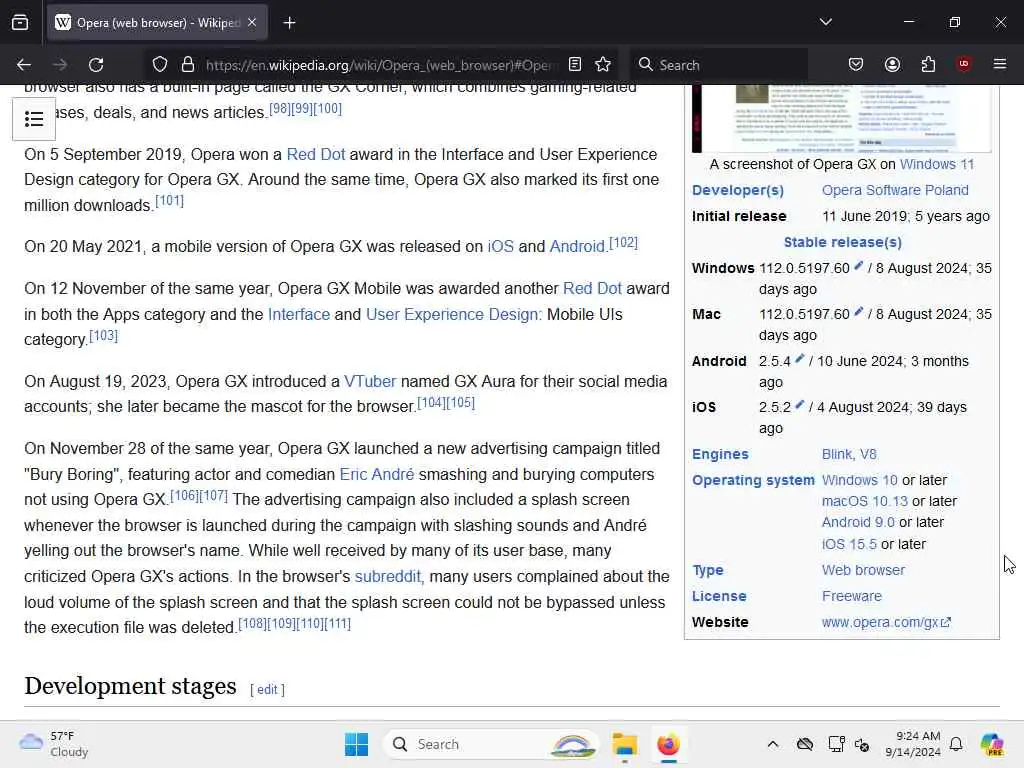
Task: Open File Explorer from taskbar
Action: (x=624, y=744)
